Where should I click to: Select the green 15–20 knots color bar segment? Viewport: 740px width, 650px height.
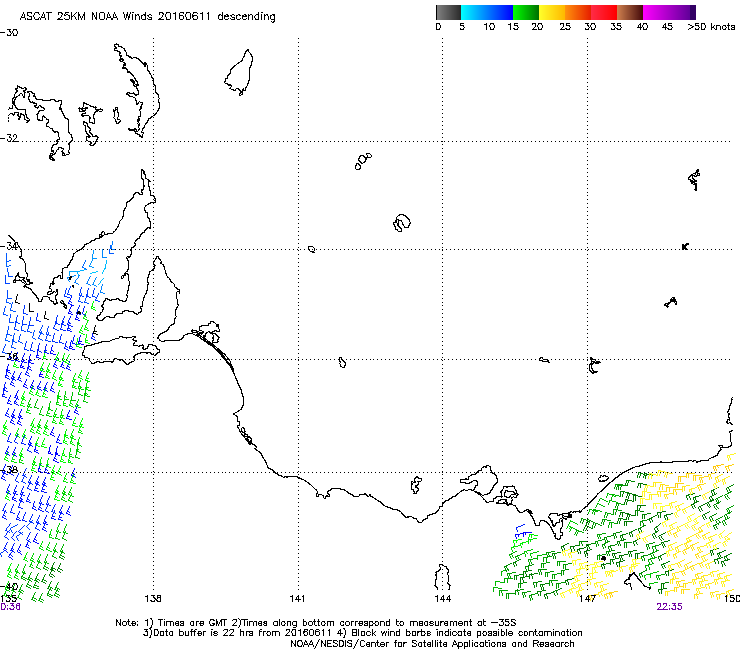[x=526, y=12]
